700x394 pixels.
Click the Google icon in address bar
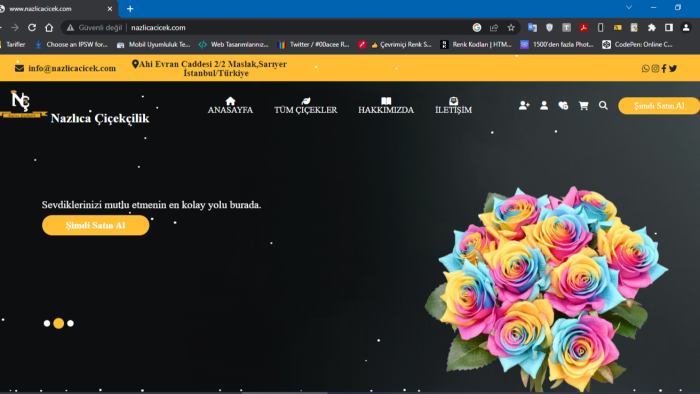477,28
